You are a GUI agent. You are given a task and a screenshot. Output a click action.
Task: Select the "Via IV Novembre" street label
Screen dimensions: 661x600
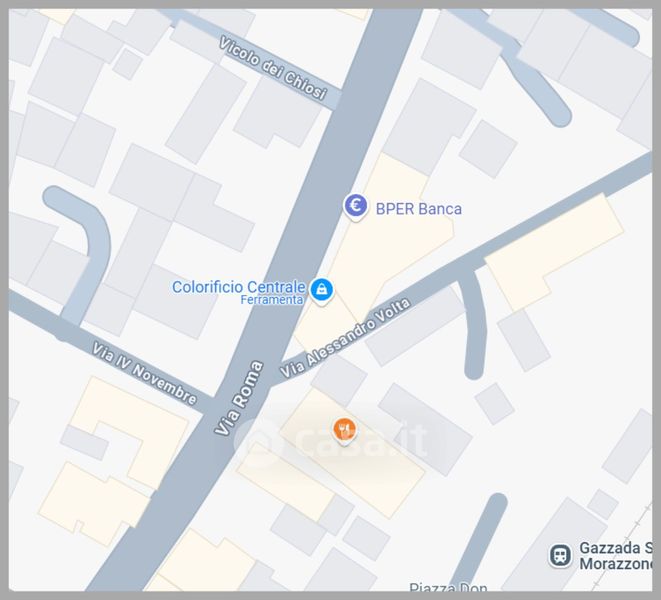[x=144, y=374]
